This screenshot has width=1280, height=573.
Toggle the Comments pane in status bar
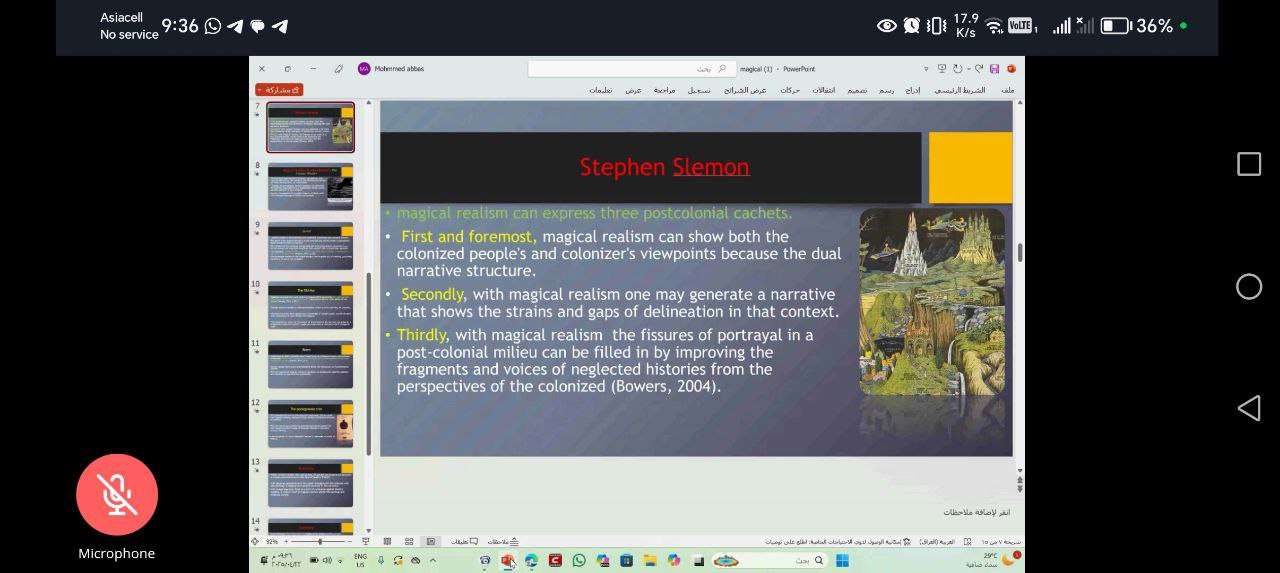click(x=464, y=541)
